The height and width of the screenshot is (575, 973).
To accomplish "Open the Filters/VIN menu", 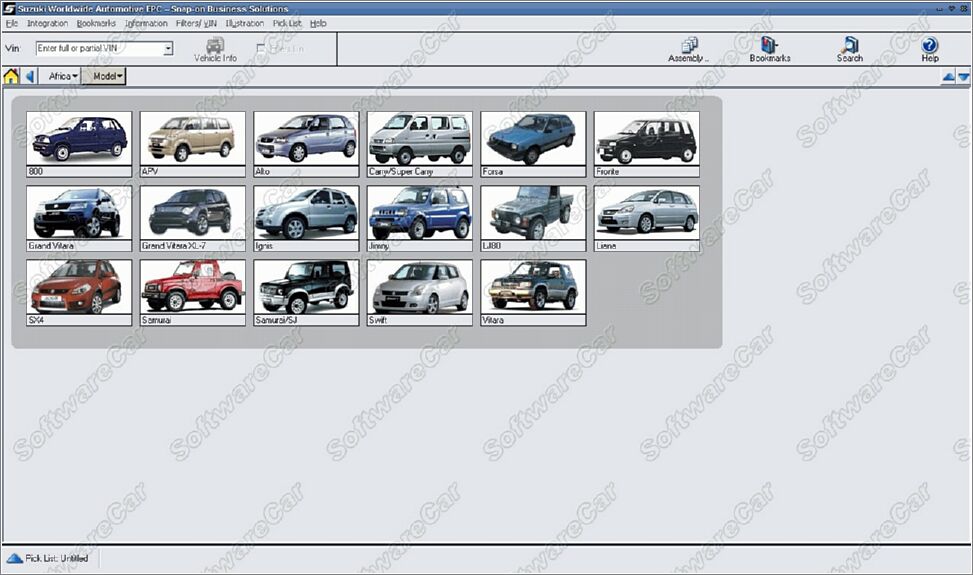I will point(196,23).
